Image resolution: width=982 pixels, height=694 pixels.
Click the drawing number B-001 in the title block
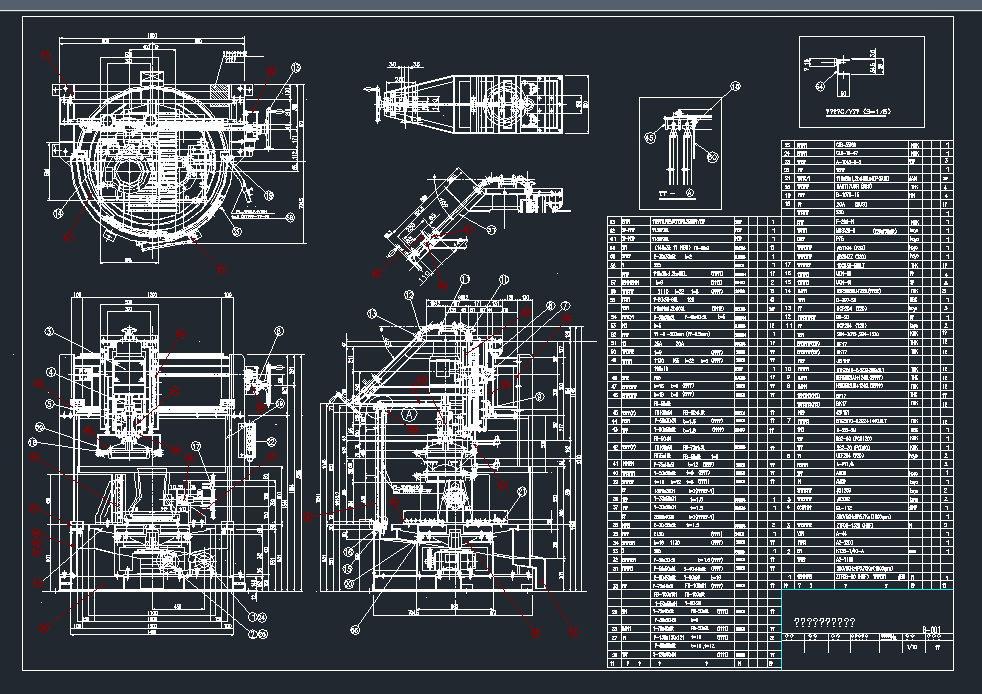point(932,630)
